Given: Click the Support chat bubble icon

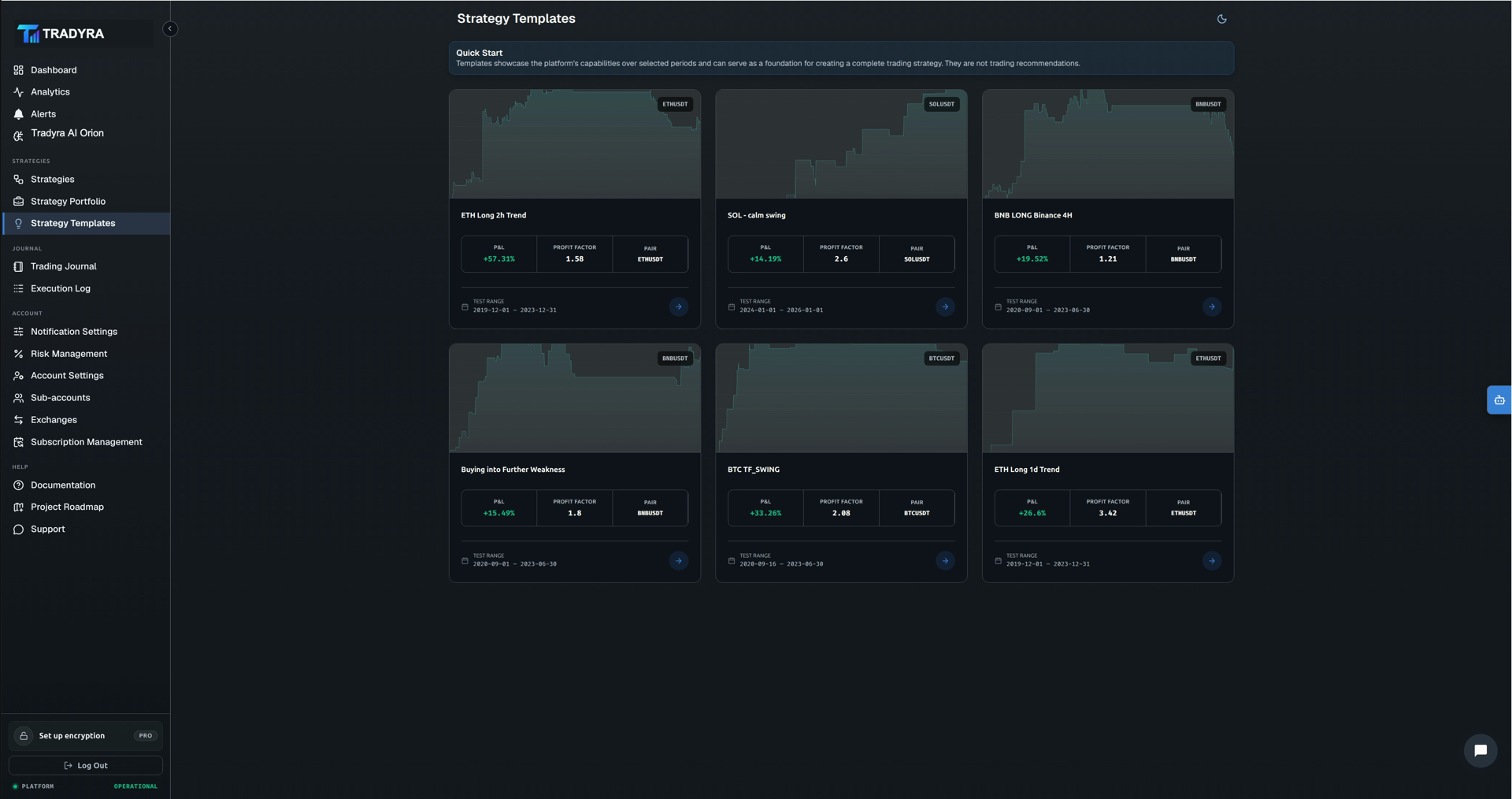Looking at the screenshot, I should [18, 530].
